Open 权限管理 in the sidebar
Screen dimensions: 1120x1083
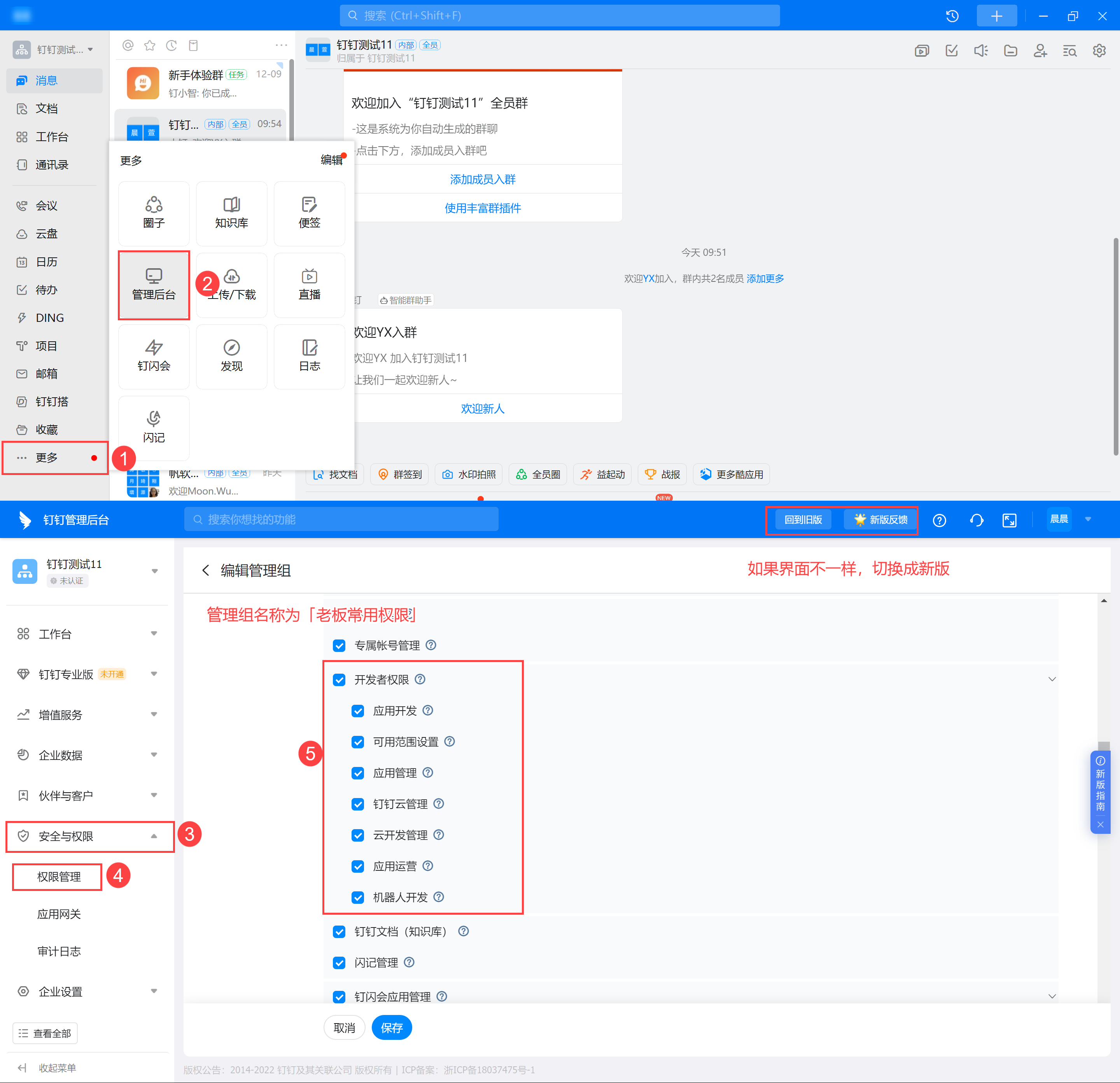pos(59,877)
